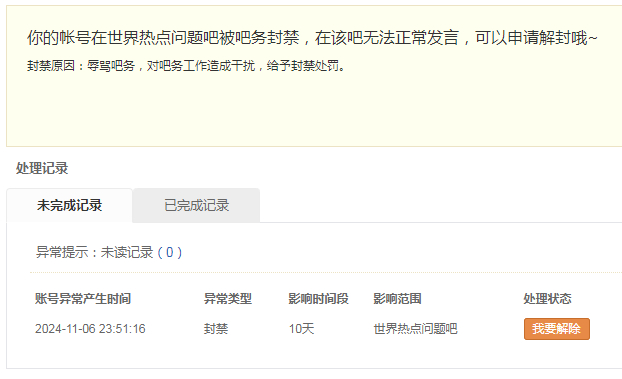Switch to the 未完成记录 tab
The height and width of the screenshot is (379, 622).
[x=69, y=206]
